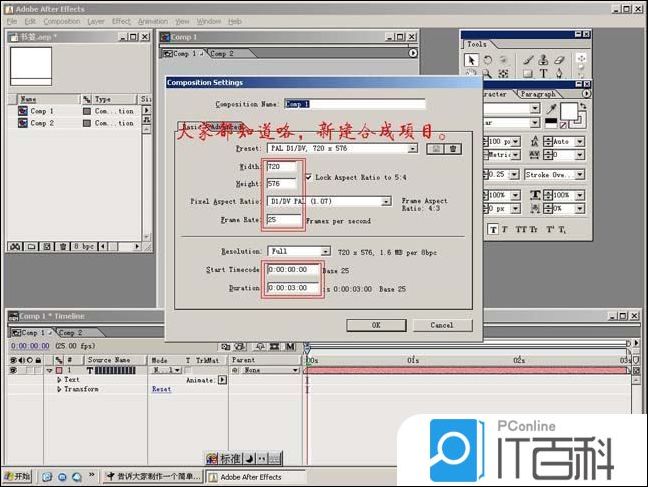Click Find binoculars icon in Project window
Screen dimensions: 648x487
15,247
